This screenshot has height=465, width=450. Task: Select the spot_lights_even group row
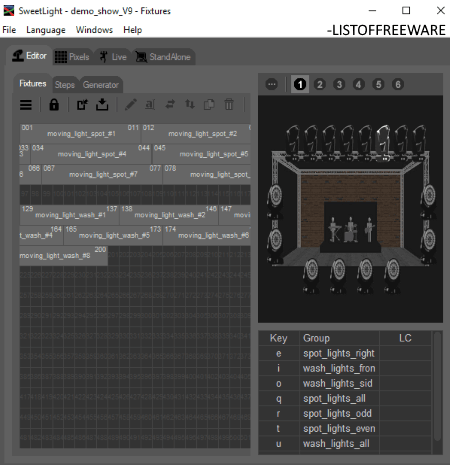pos(345,428)
